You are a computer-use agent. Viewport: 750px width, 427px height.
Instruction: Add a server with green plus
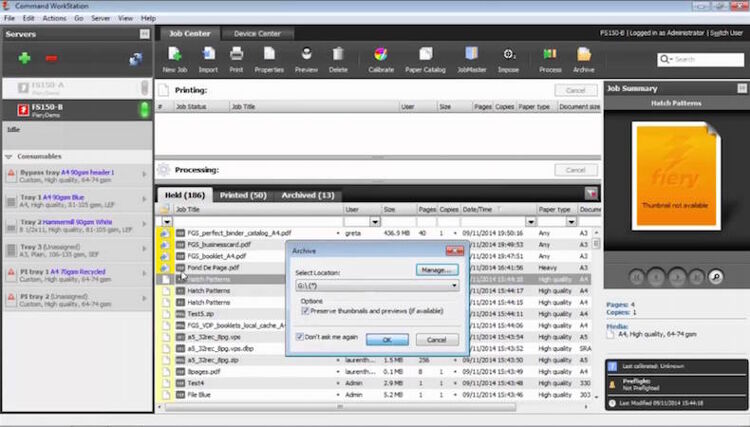tap(24, 58)
